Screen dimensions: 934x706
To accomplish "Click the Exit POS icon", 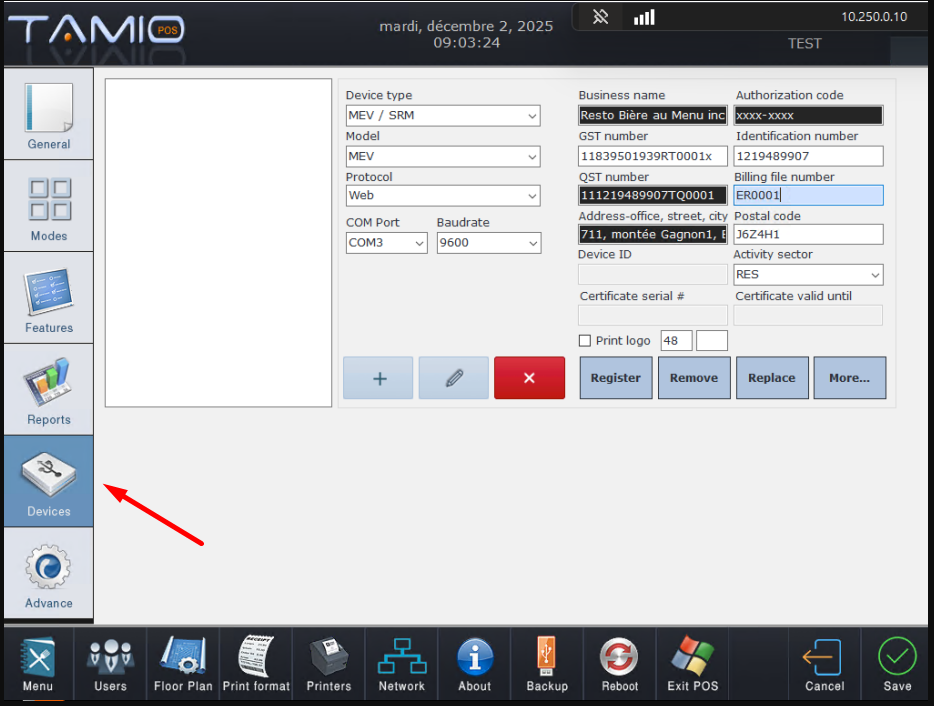I will point(692,664).
